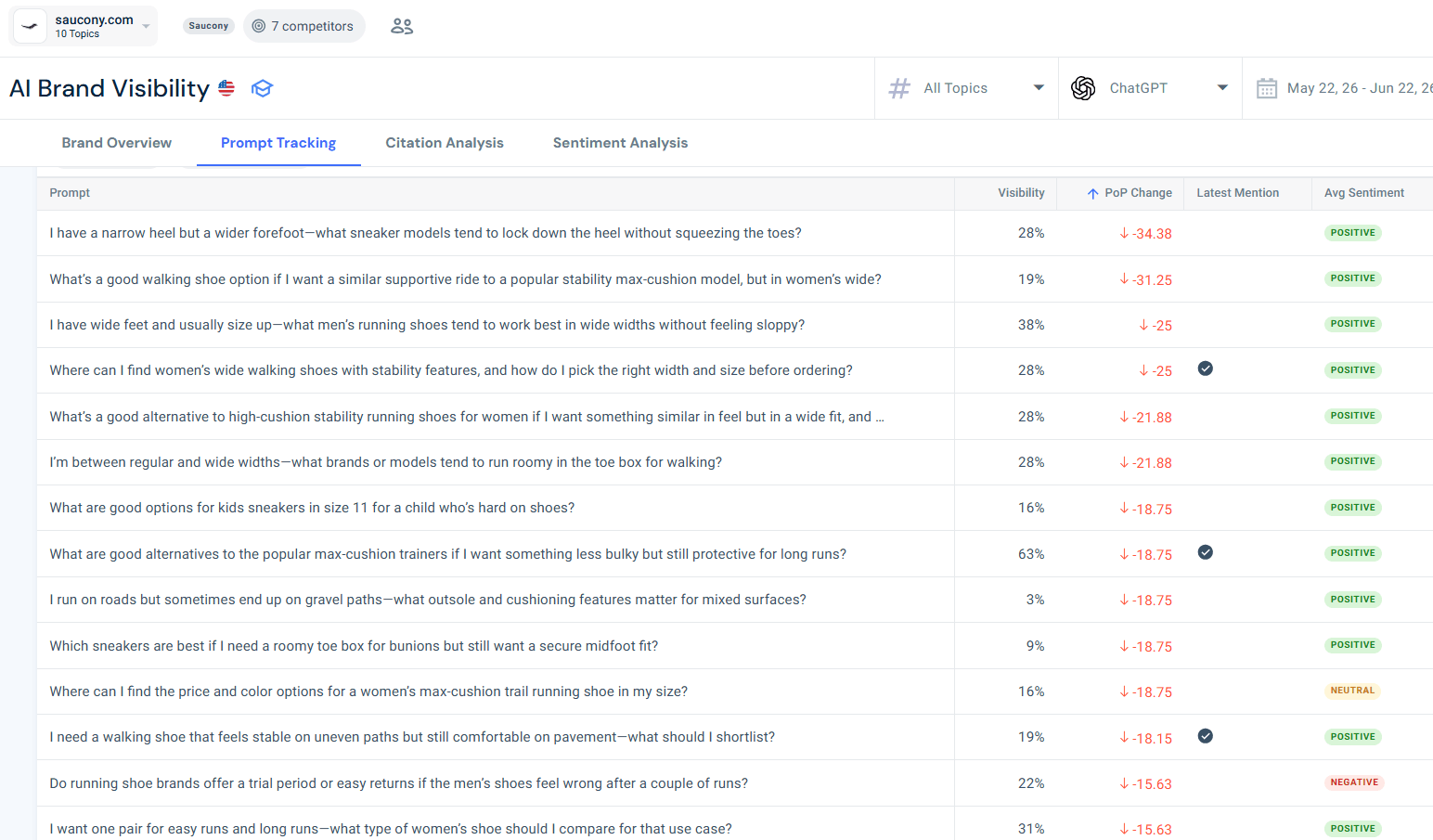
Task: Go to the Sentiment Analysis tab
Action: [620, 143]
